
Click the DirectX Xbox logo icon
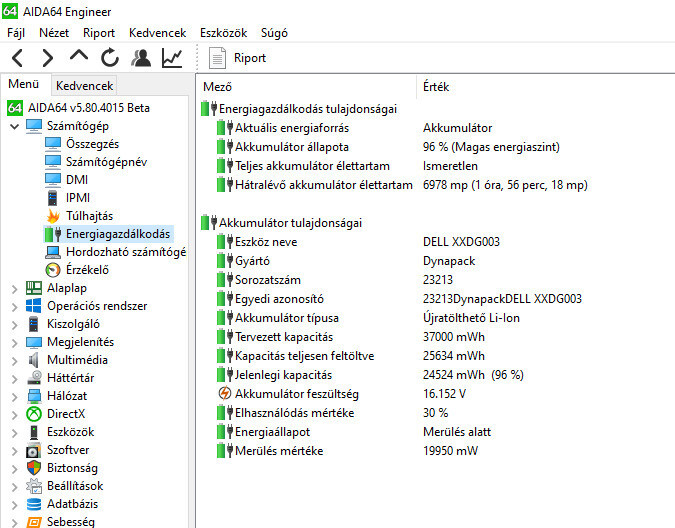[x=34, y=414]
